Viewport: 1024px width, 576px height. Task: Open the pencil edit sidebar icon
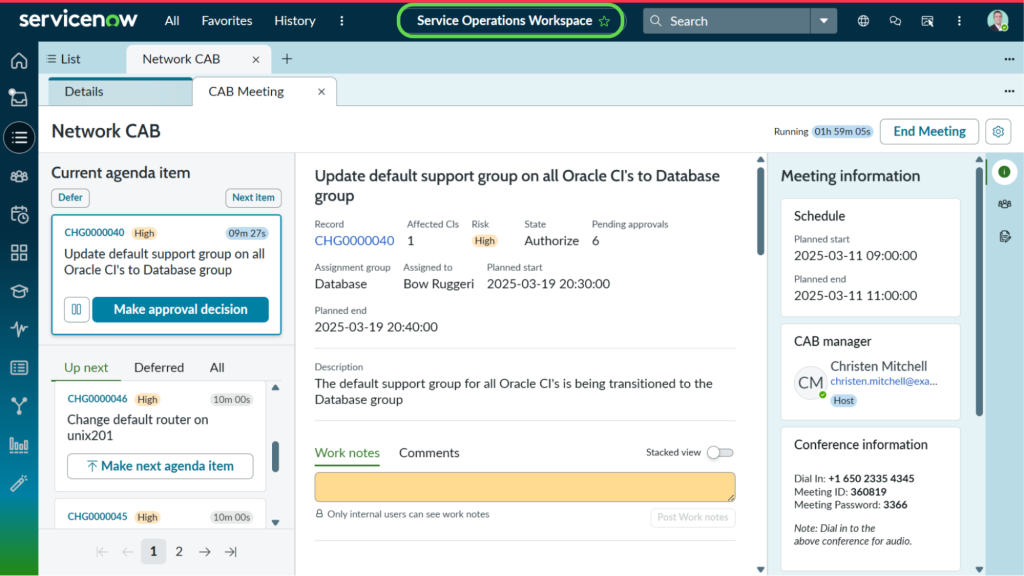pyautogui.click(x=19, y=483)
